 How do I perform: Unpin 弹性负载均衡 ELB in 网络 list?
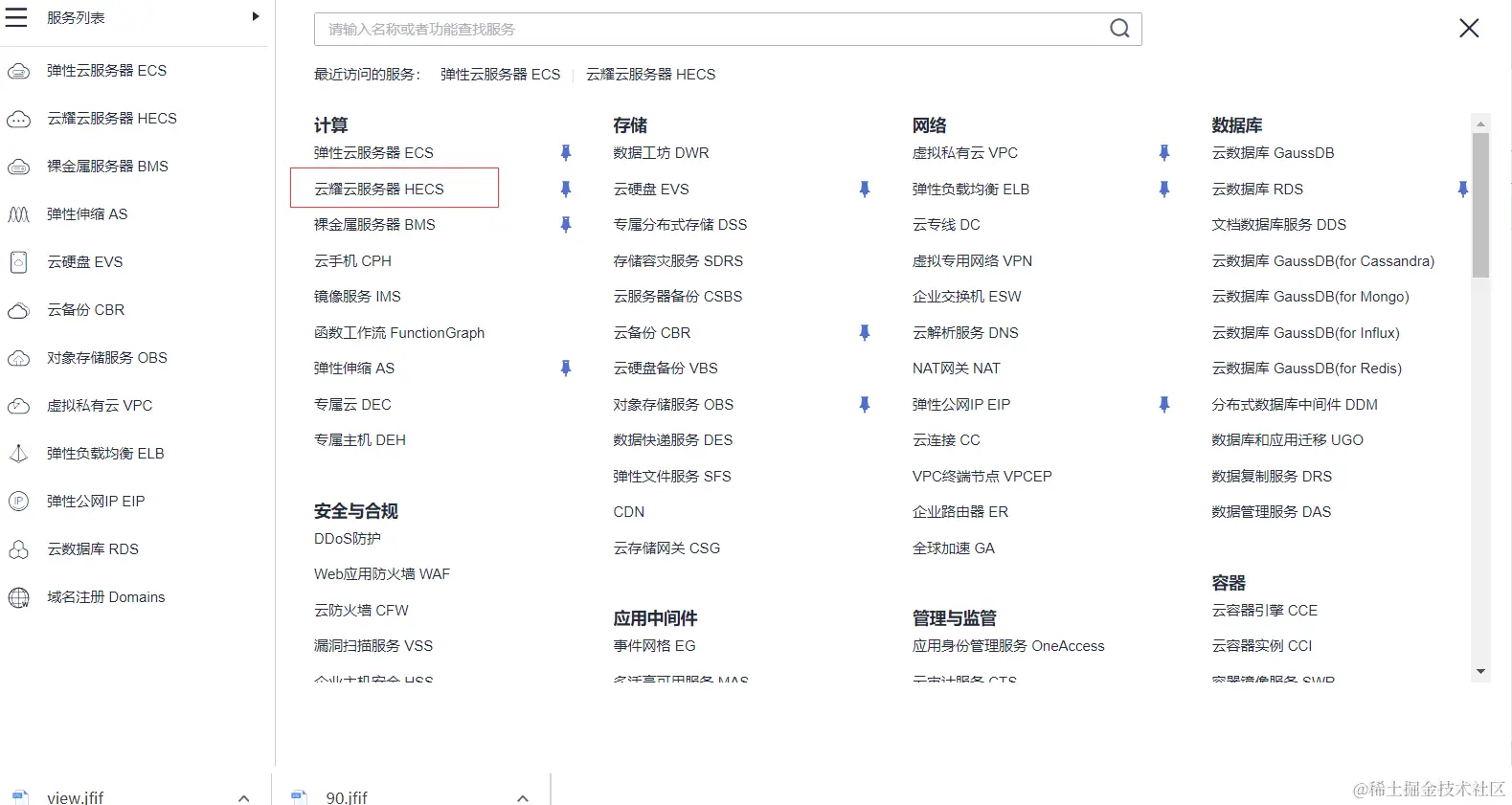pos(1164,190)
